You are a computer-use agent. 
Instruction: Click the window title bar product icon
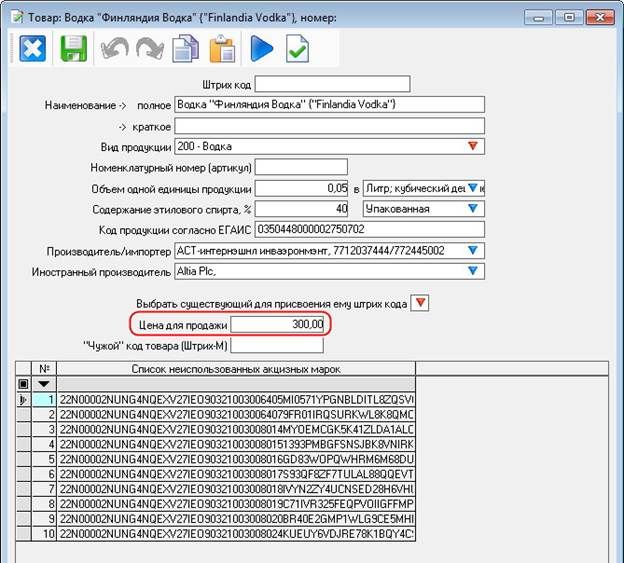pos(17,17)
